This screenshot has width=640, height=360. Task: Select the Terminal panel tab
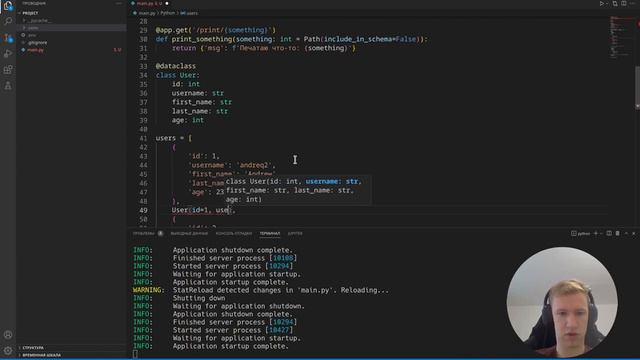pos(270,233)
